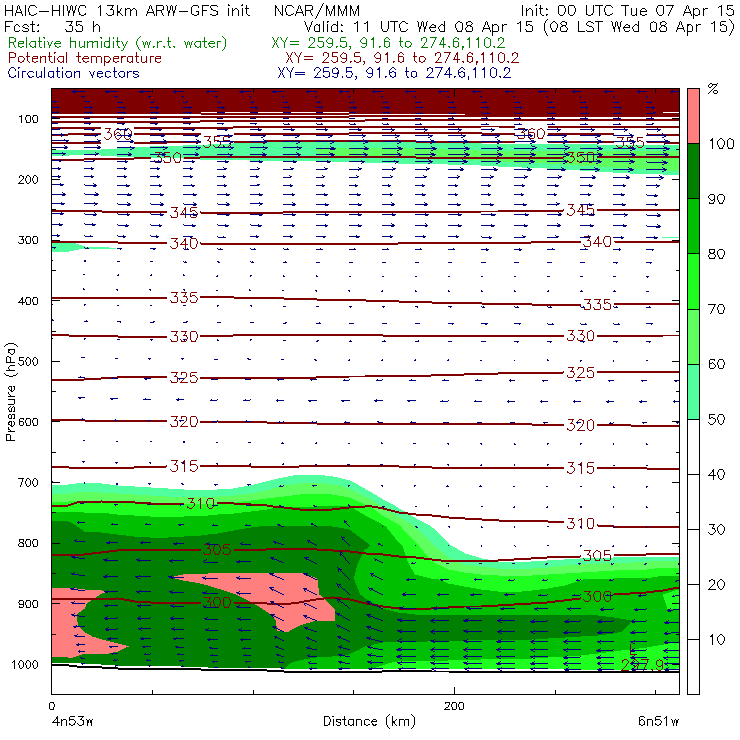This screenshot has height=740, width=740.
Task: Click the '6n51w' end location label
Action: 658,721
